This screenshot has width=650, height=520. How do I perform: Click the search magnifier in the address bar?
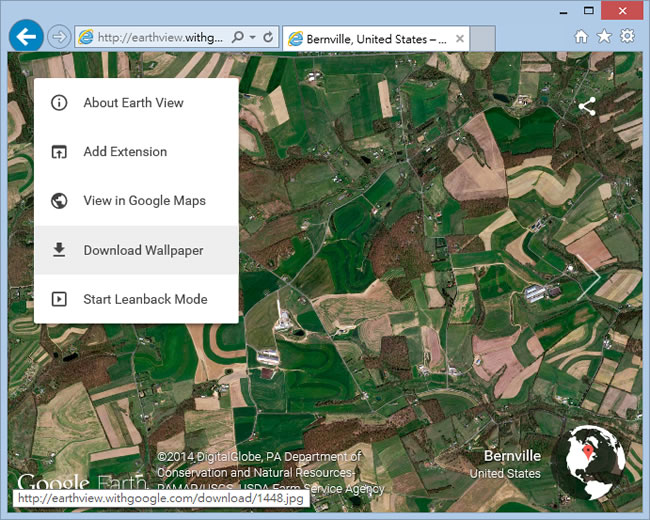tap(238, 37)
